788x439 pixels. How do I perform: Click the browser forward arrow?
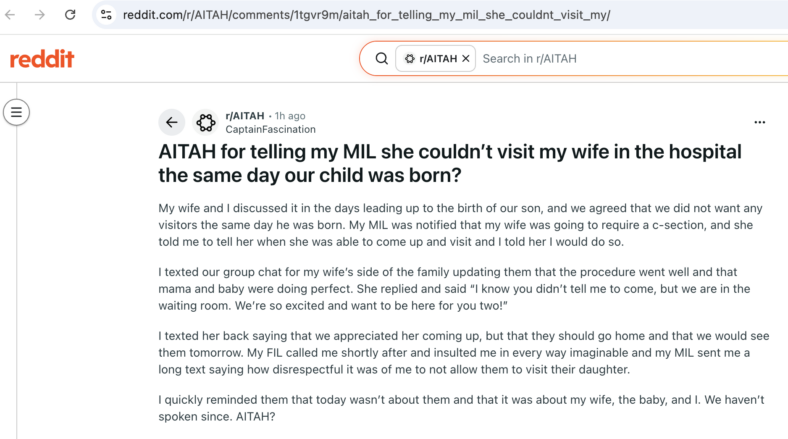pyautogui.click(x=40, y=15)
